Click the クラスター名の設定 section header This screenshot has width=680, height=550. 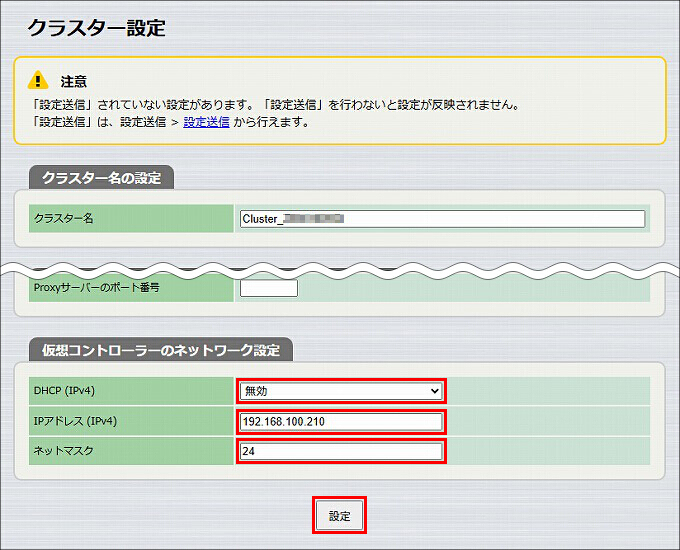(101, 178)
